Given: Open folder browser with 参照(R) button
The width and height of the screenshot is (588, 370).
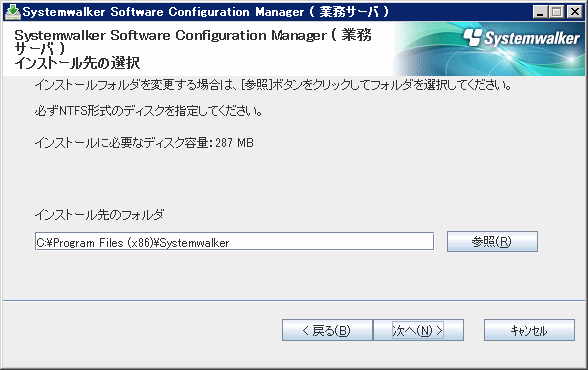Looking at the screenshot, I should (492, 242).
